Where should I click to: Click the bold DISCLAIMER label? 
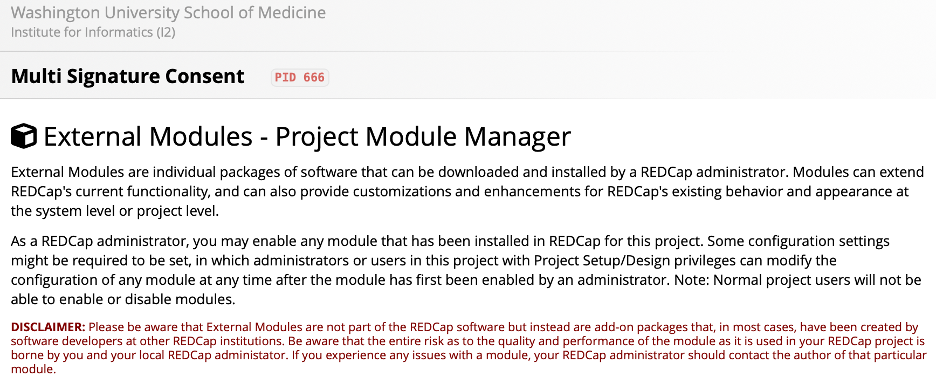click(x=49, y=327)
